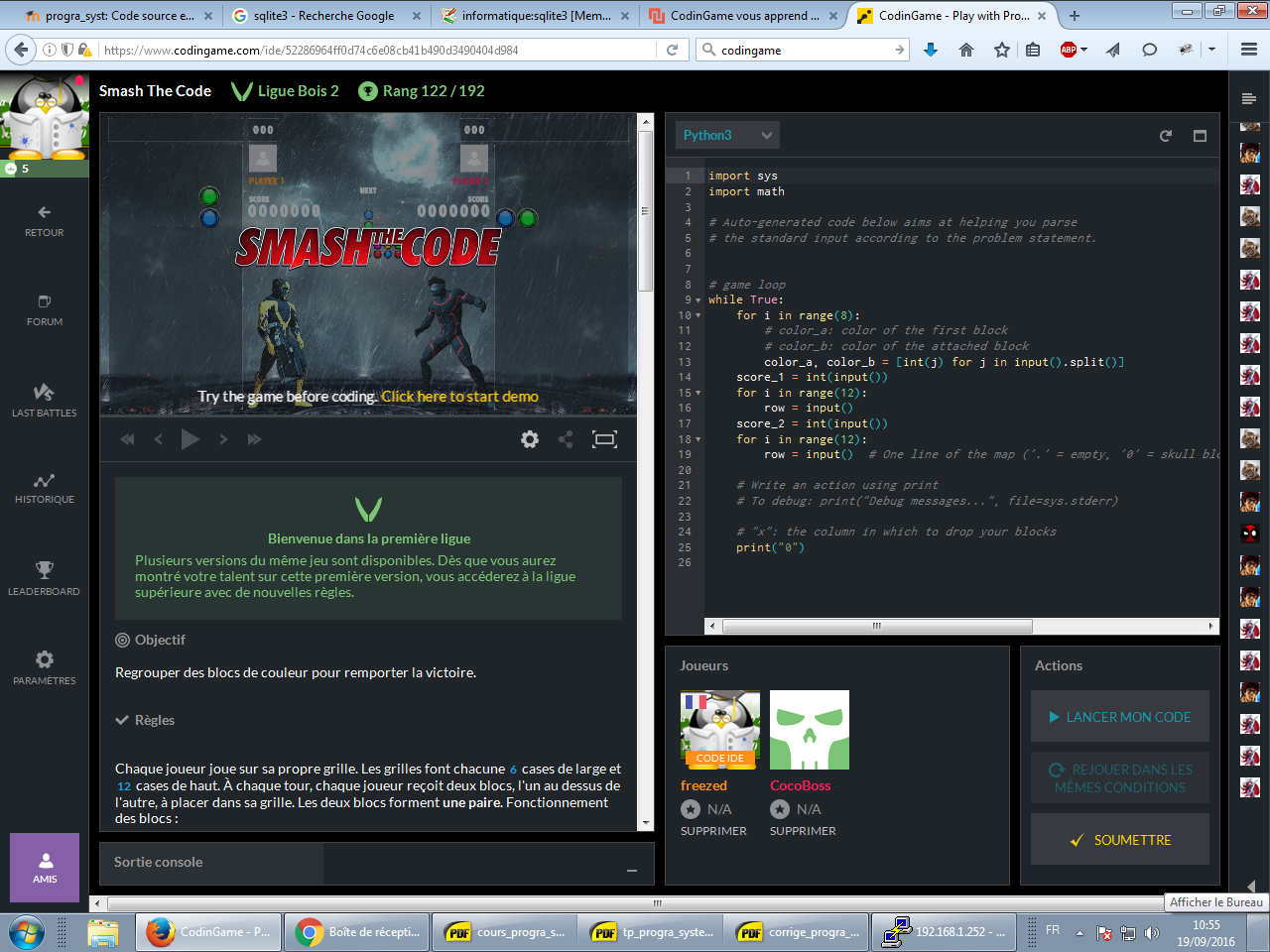
Task: Click the SOUMETTRE button
Action: click(1120, 840)
